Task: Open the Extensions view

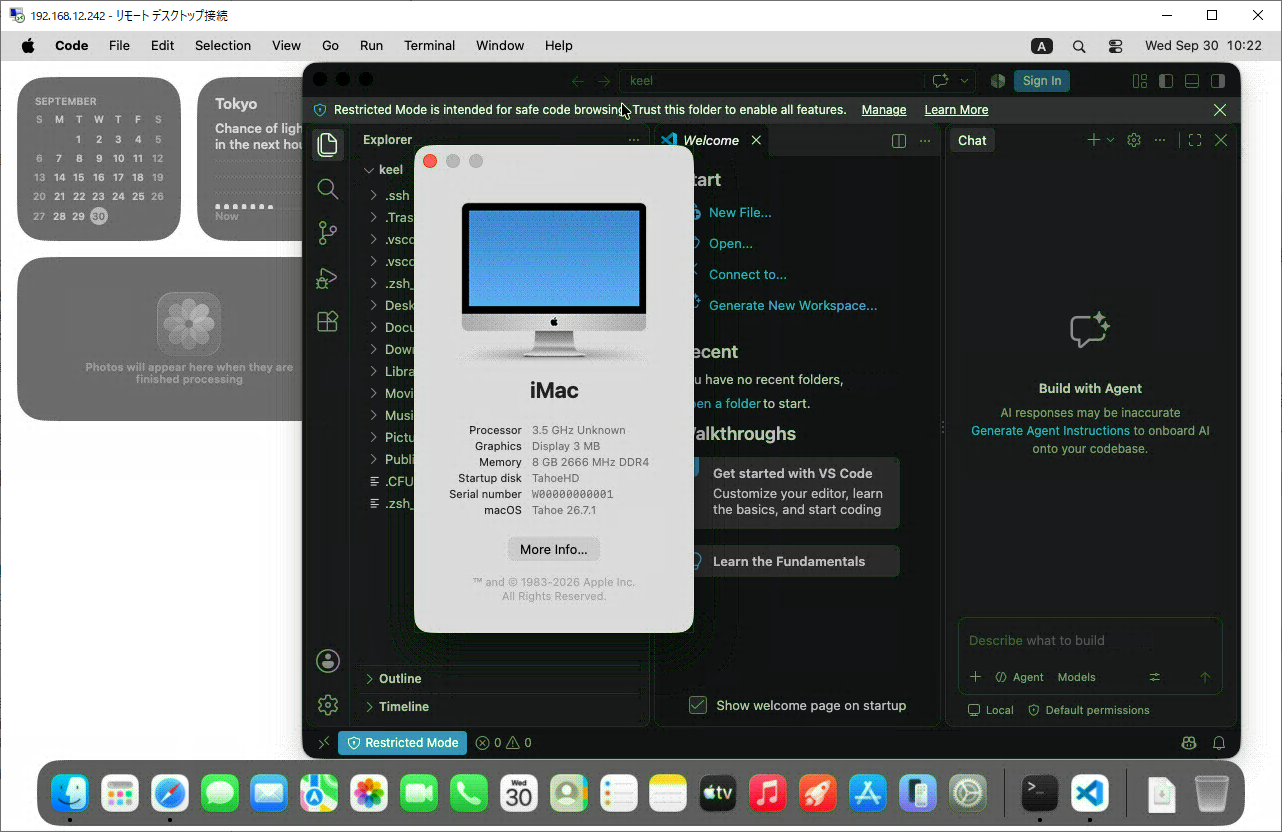Action: [327, 322]
